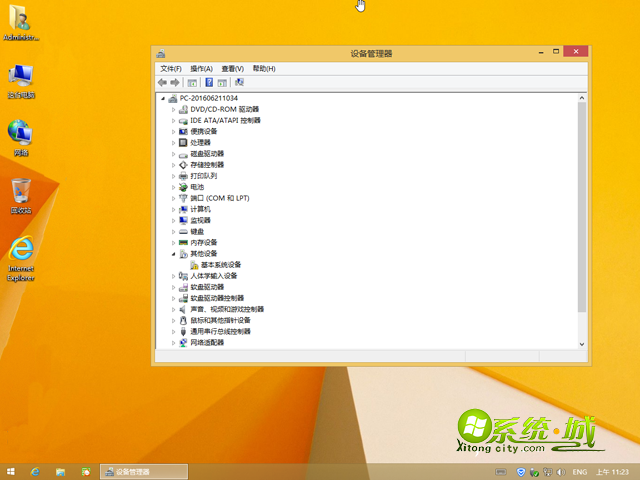Select the 端口 (COM 和 LPT) icon

183,198
